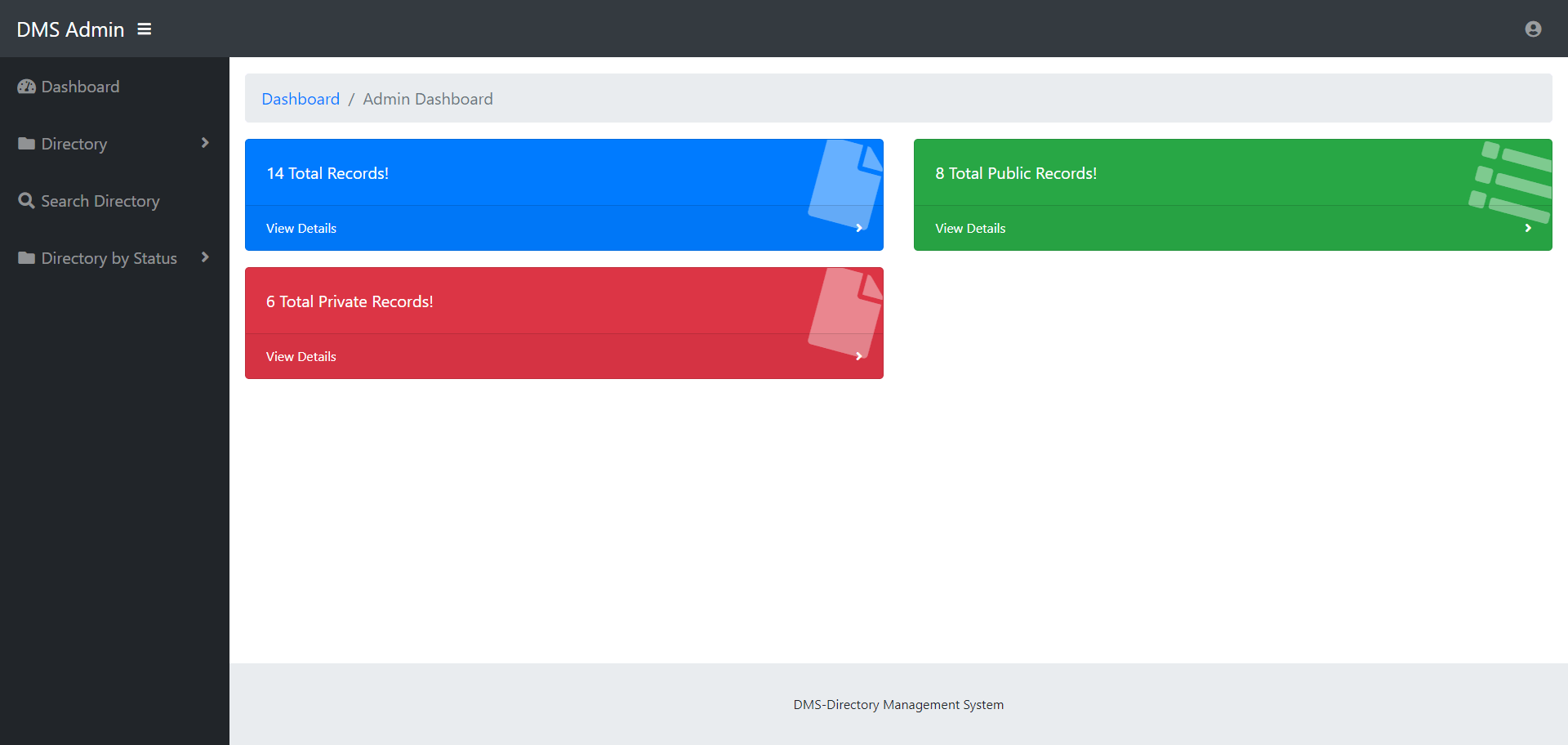Image resolution: width=1568 pixels, height=745 pixels.
Task: Select Search Directory in the sidebar
Action: 100,200
